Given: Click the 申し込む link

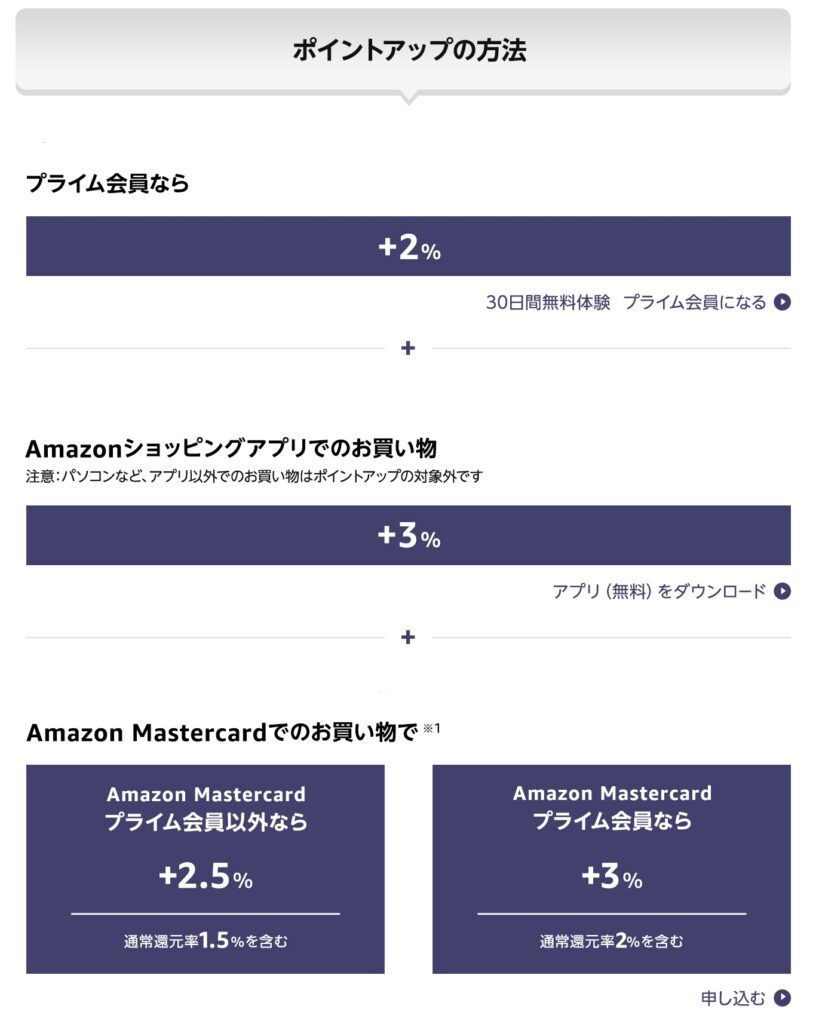Looking at the screenshot, I should (x=732, y=998).
